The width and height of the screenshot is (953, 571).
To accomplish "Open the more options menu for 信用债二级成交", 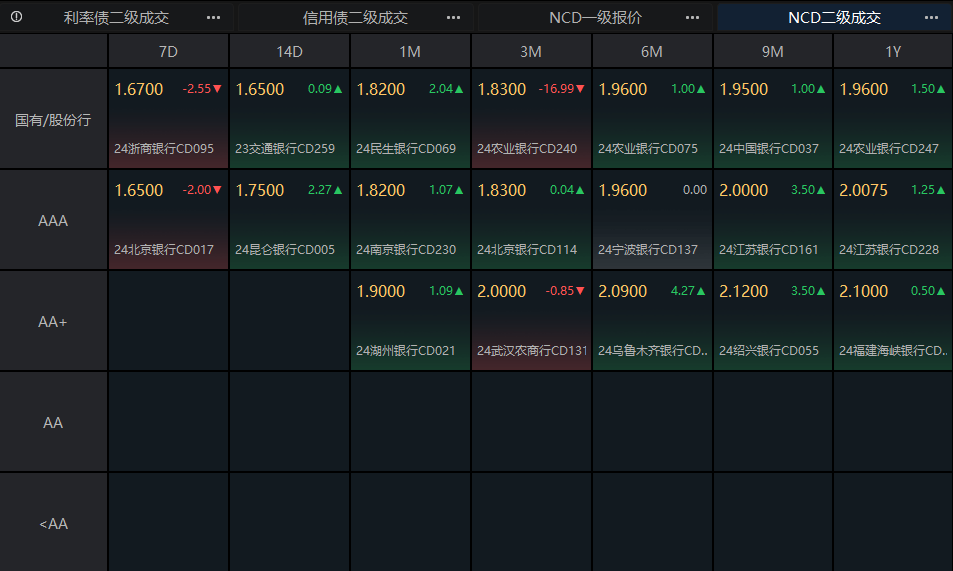I will click(x=453, y=18).
